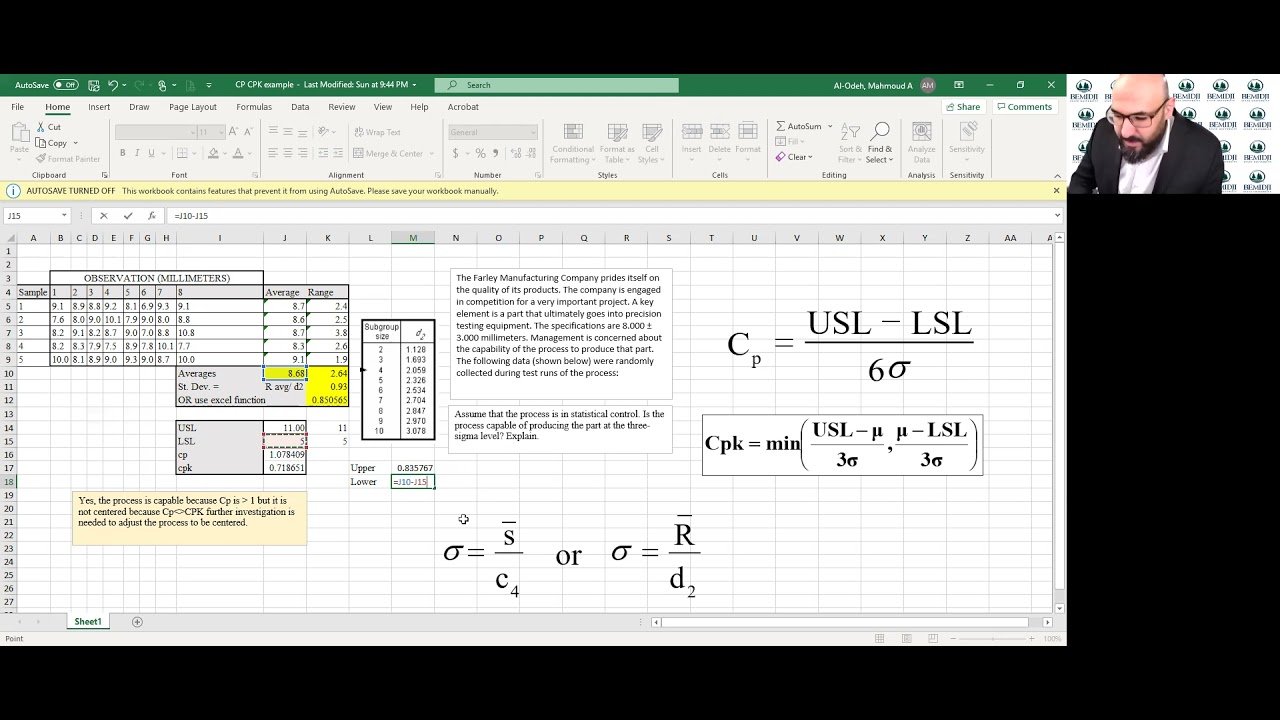
Task: Click the Format Painter button
Action: pos(68,159)
